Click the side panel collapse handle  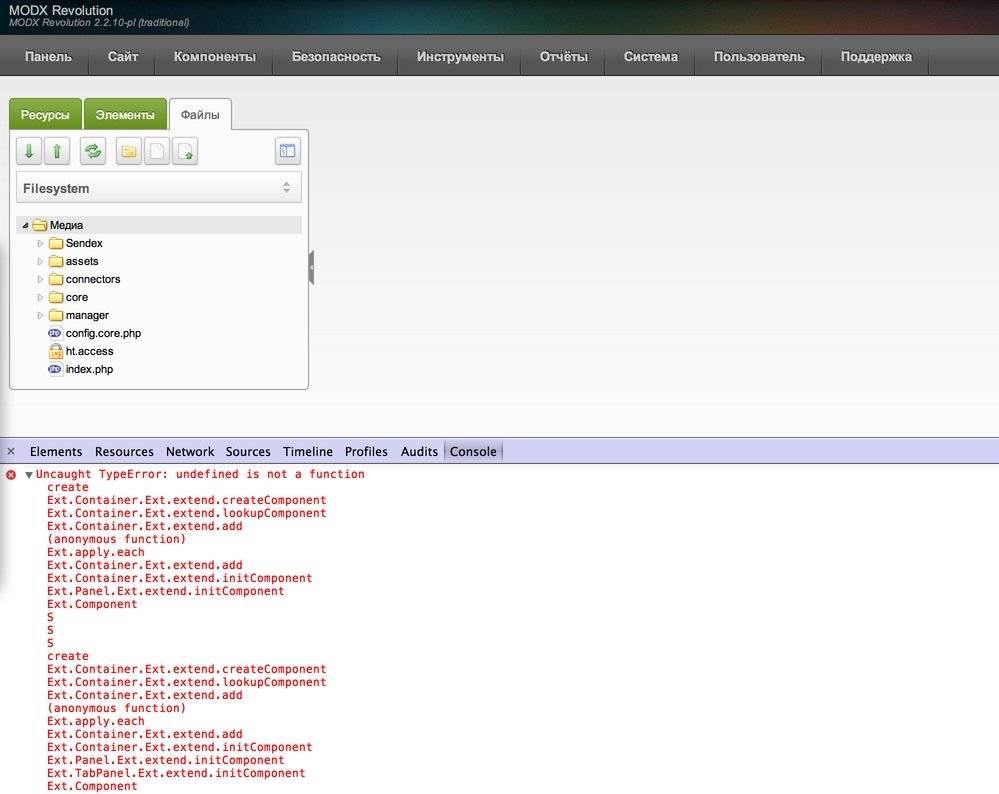(311, 268)
